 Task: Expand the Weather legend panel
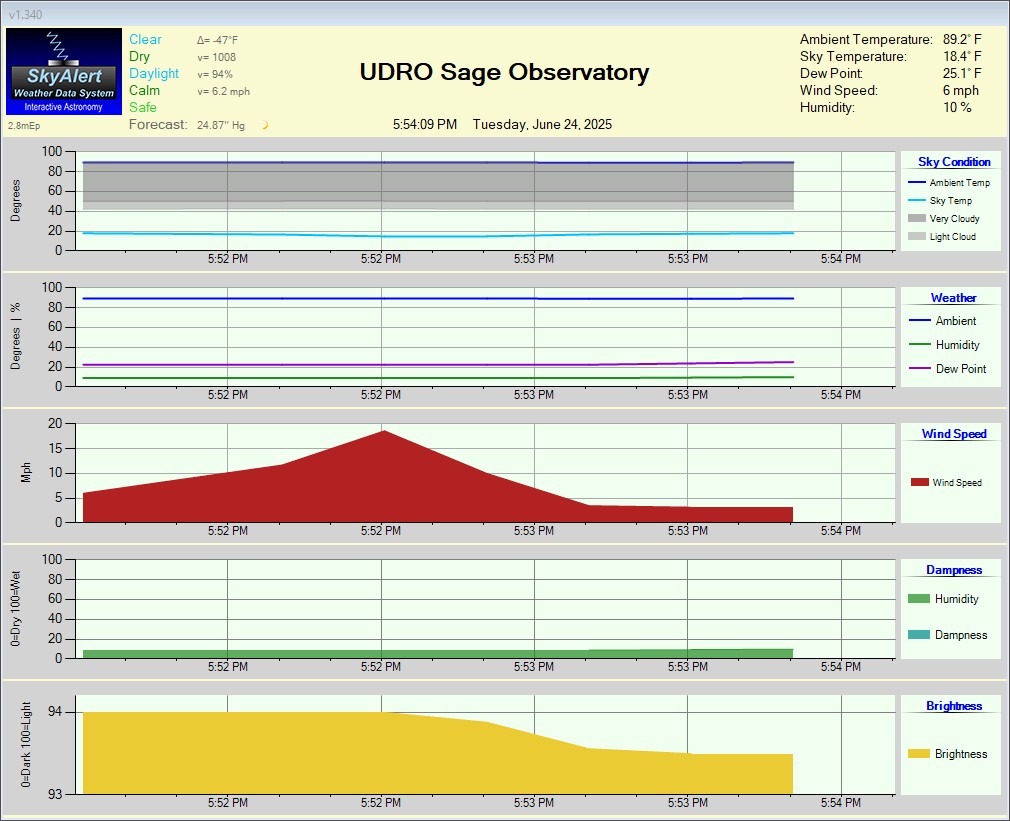click(x=952, y=298)
